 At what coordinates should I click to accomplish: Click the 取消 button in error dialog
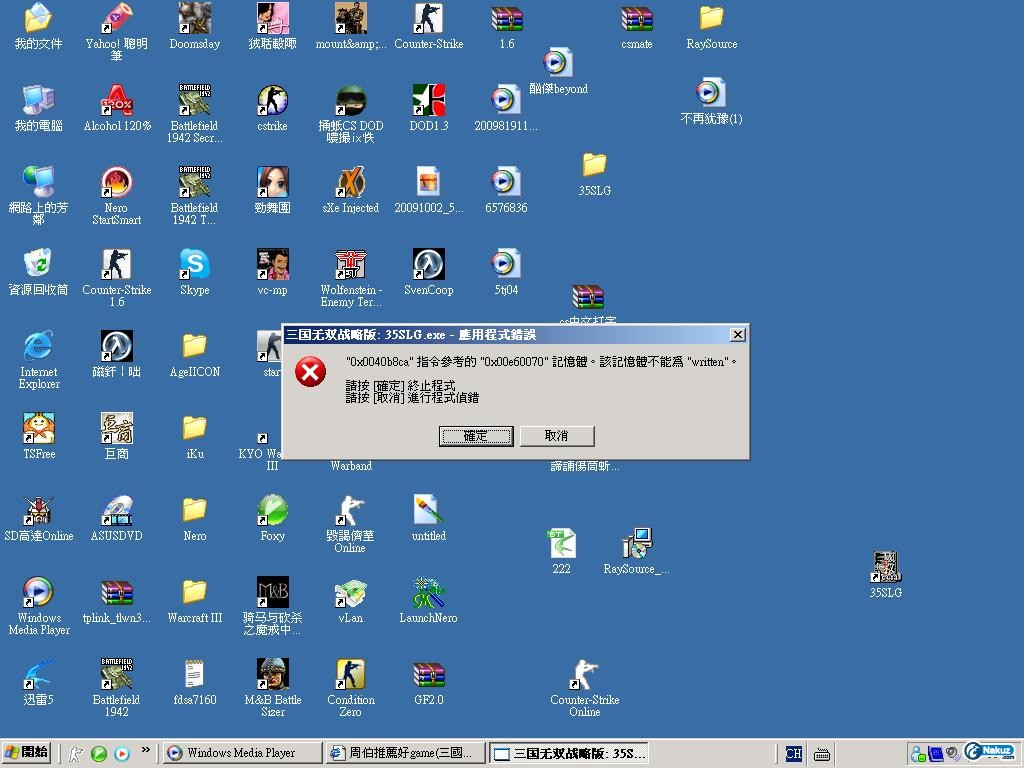click(556, 436)
